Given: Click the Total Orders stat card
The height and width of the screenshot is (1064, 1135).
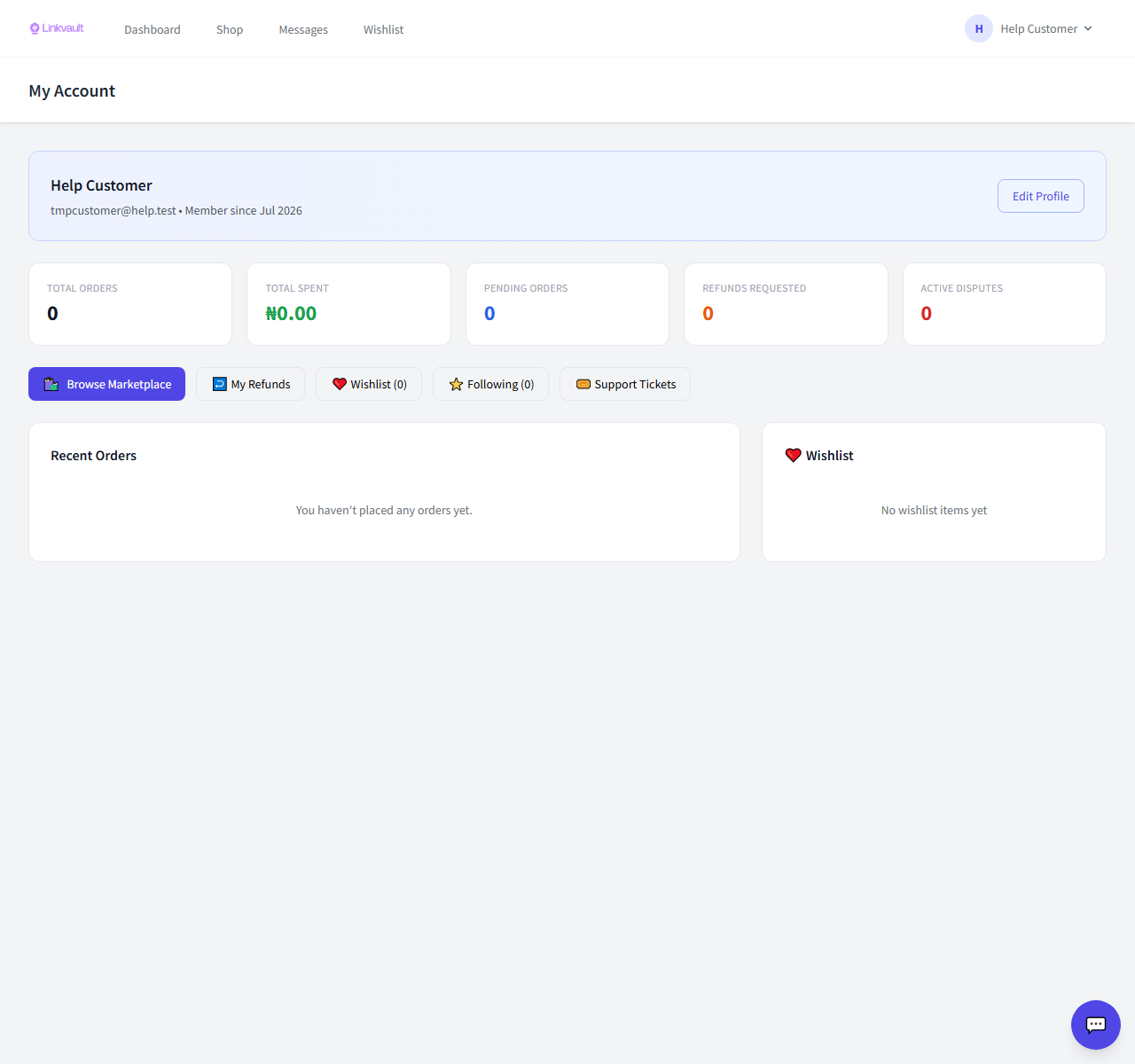Looking at the screenshot, I should tap(130, 304).
